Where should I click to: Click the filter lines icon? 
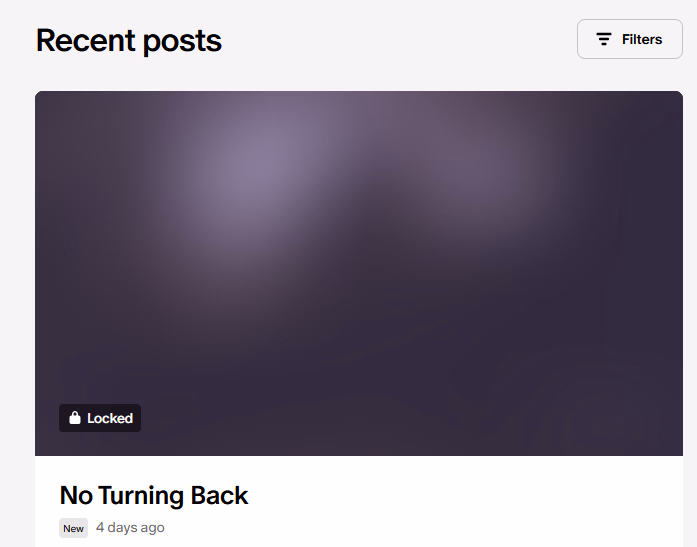604,39
